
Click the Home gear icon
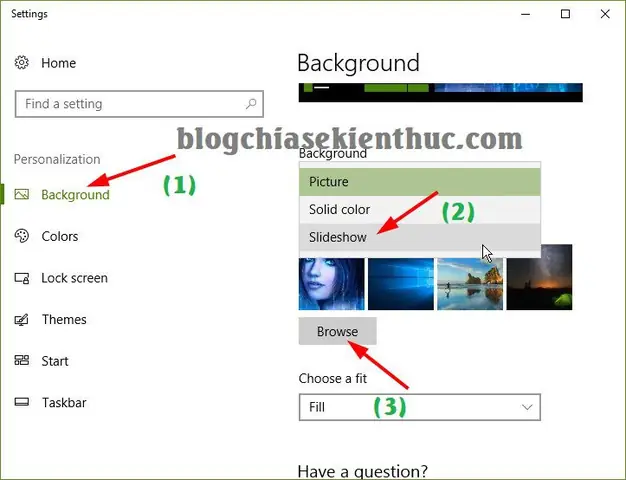22,63
